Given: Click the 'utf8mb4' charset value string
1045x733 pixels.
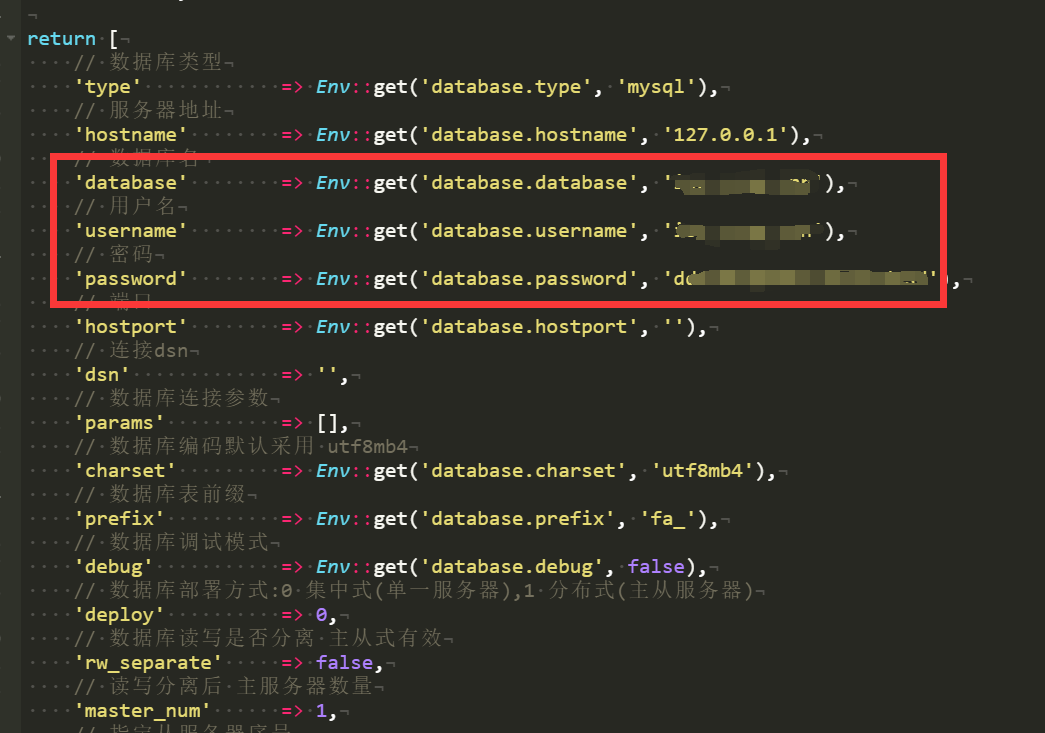Looking at the screenshot, I should tap(701, 471).
